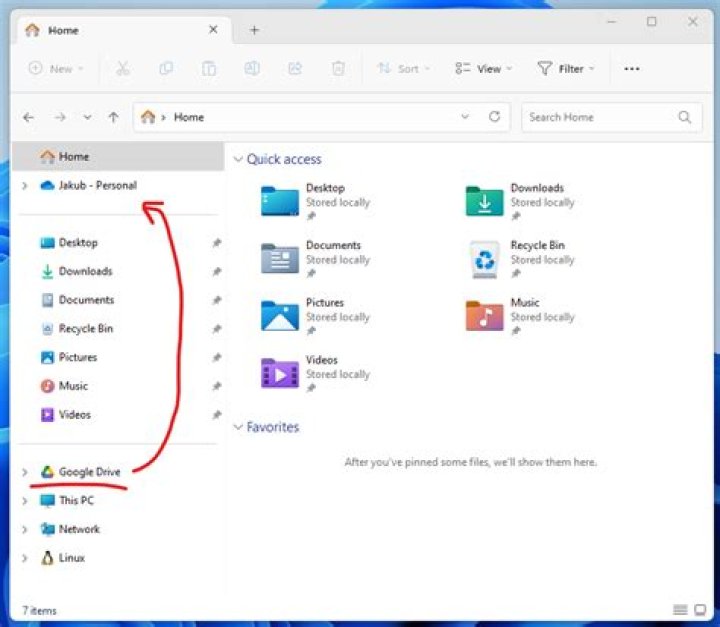Viewport: 720px width, 627px height.
Task: Click the Search Home input field
Action: [x=598, y=117]
